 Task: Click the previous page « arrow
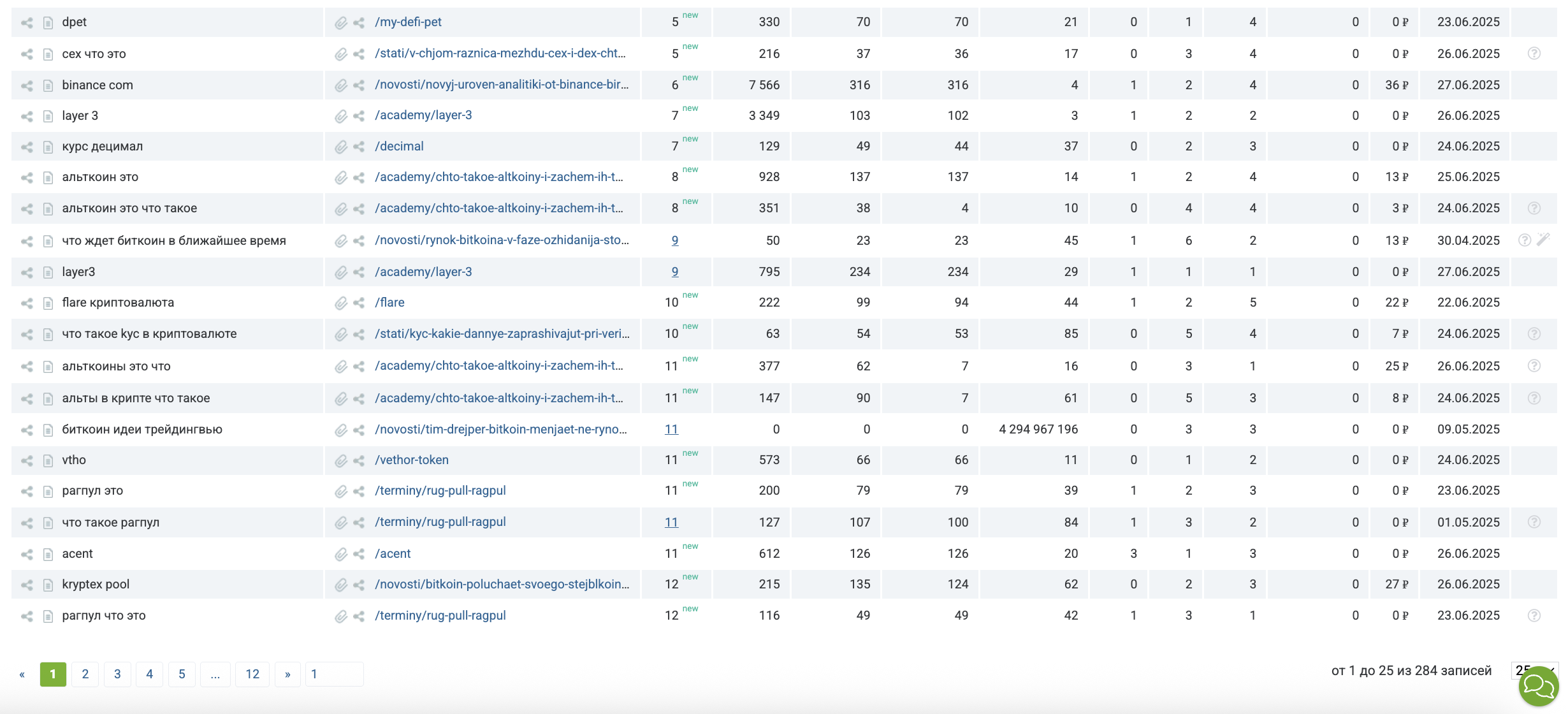tap(22, 674)
